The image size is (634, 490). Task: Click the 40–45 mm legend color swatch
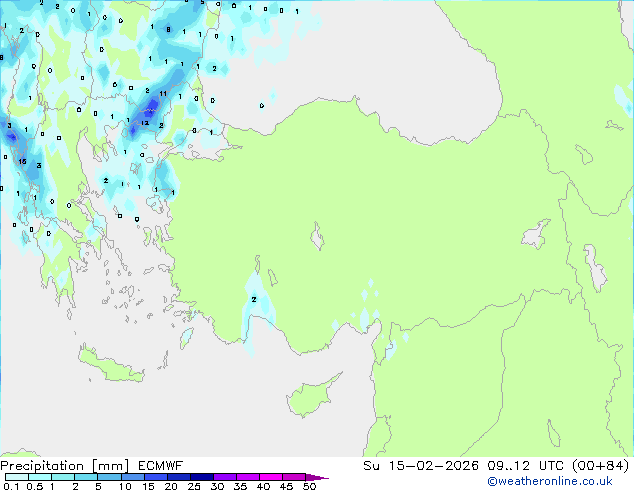(271, 477)
